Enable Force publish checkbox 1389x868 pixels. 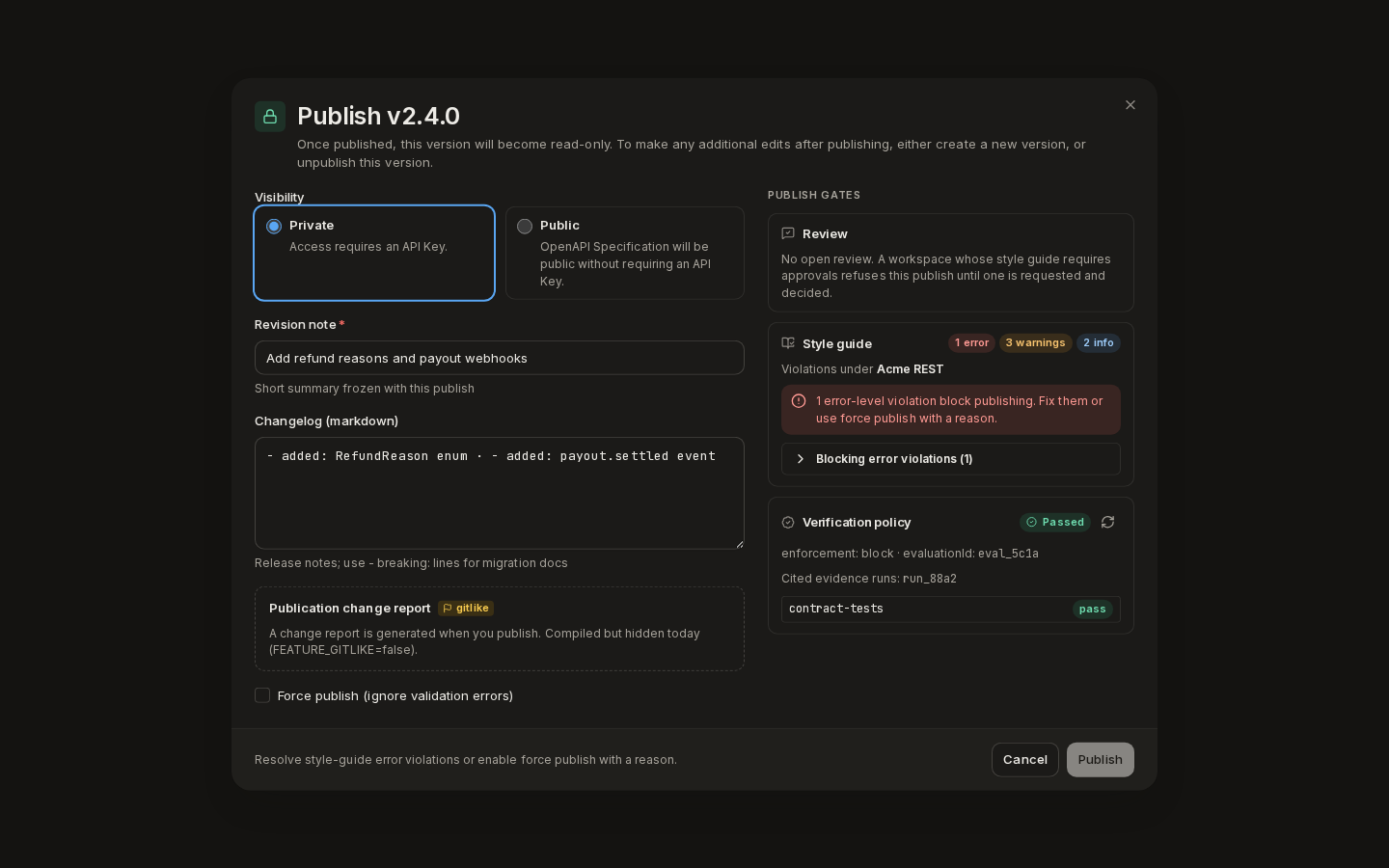(262, 695)
